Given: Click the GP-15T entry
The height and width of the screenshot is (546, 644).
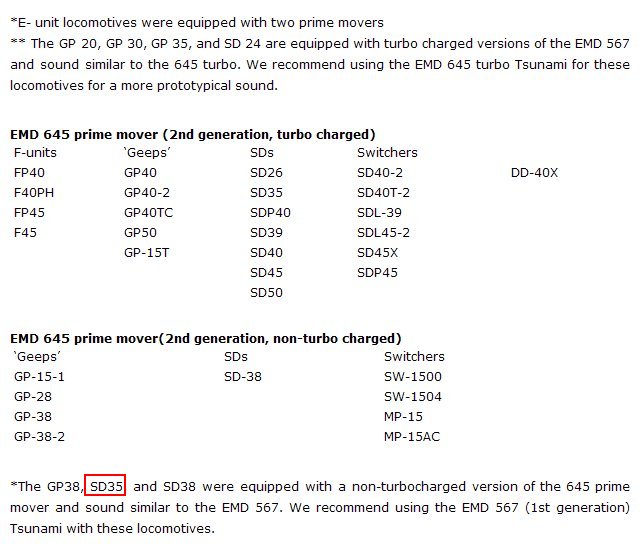Looking at the screenshot, I should click(x=146, y=253).
